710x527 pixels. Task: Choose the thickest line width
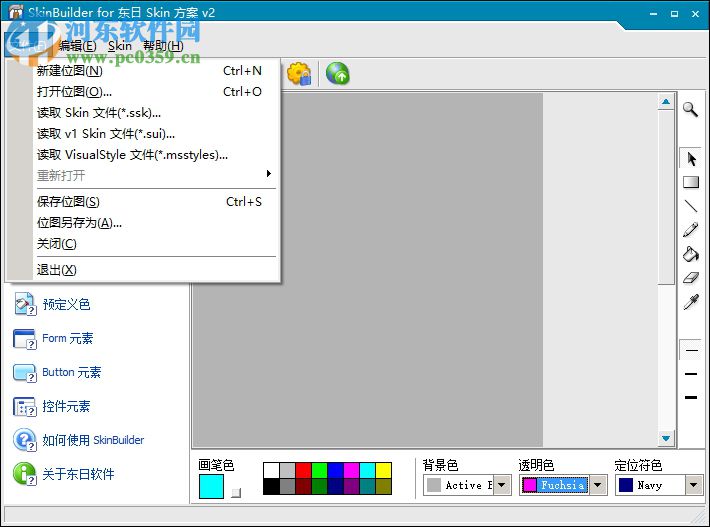[x=691, y=398]
